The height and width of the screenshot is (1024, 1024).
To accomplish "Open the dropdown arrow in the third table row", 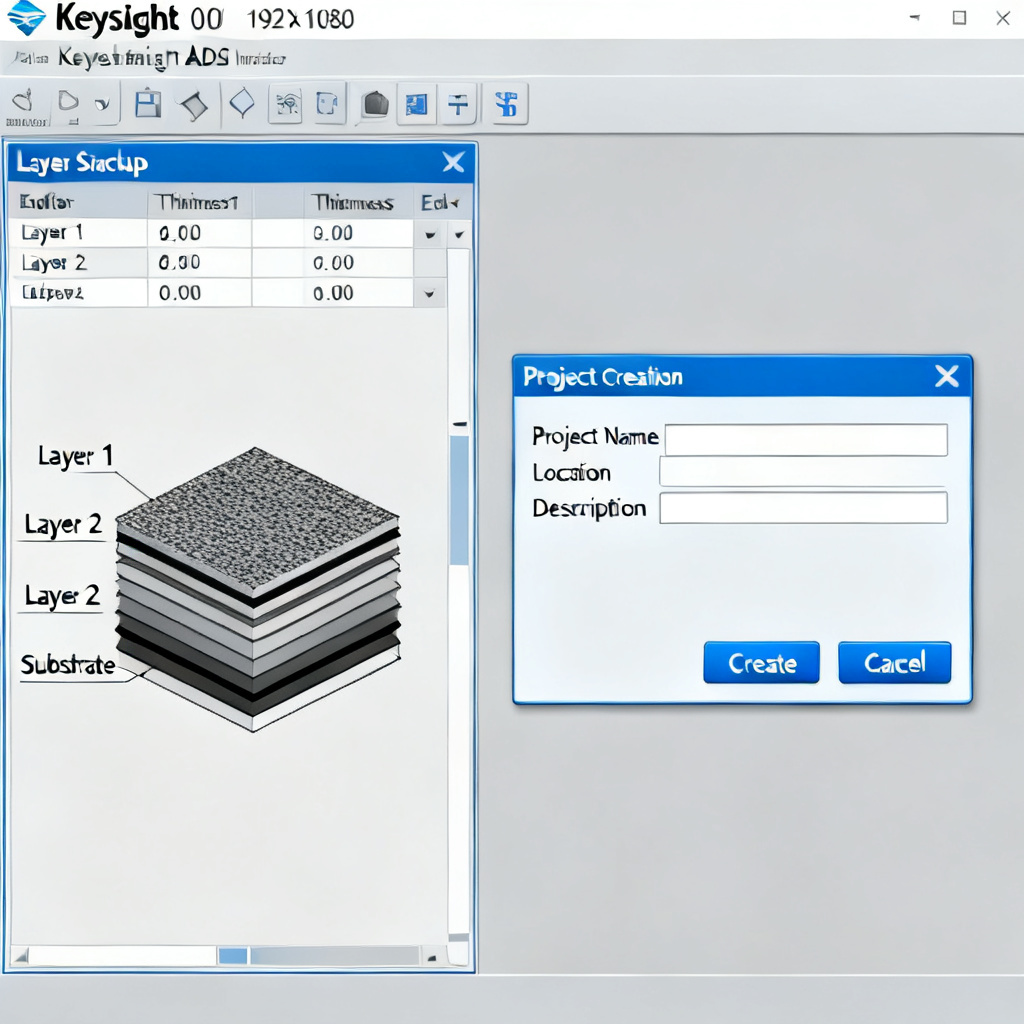I will tap(429, 294).
